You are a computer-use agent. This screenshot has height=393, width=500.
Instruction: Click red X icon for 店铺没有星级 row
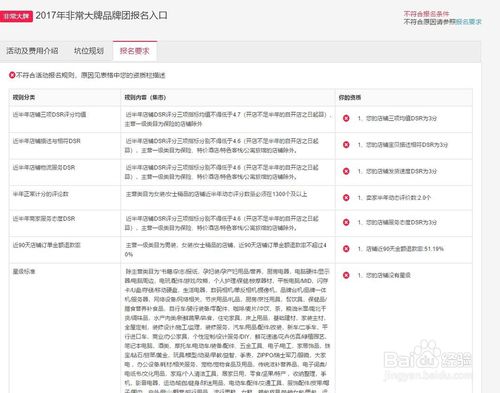pos(346,275)
